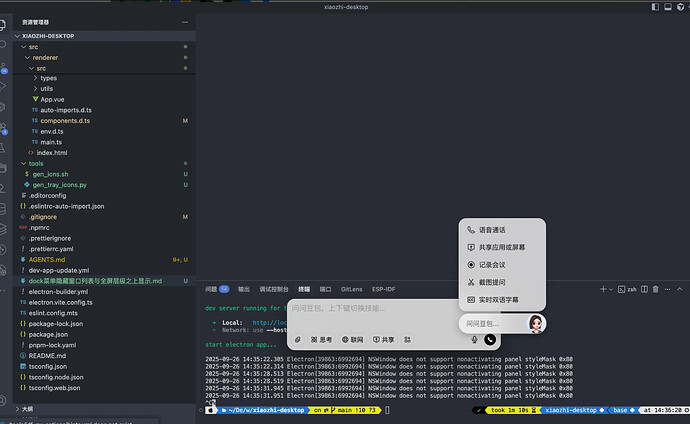The image size is (690, 424).
Task: Expand the utils folder
Action: (x=104, y=88)
